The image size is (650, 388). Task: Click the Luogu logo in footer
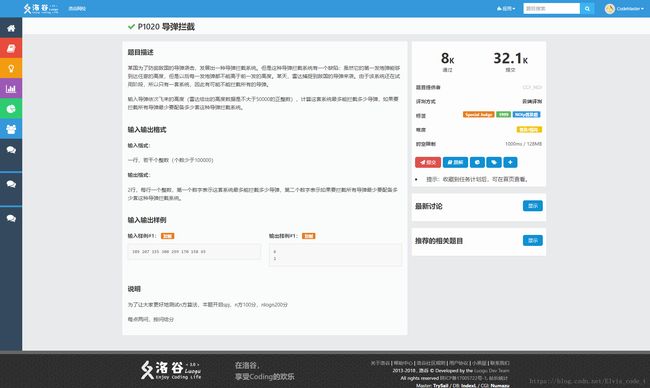[171, 370]
